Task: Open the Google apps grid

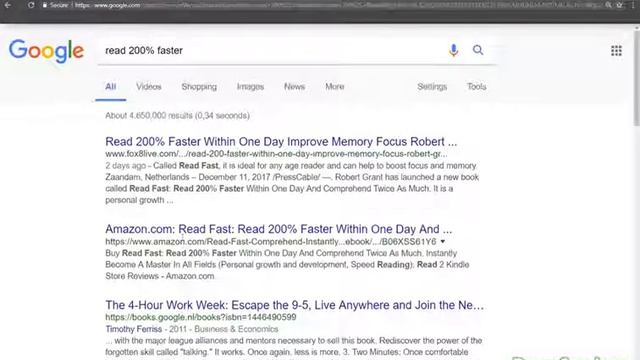Action: [x=616, y=51]
